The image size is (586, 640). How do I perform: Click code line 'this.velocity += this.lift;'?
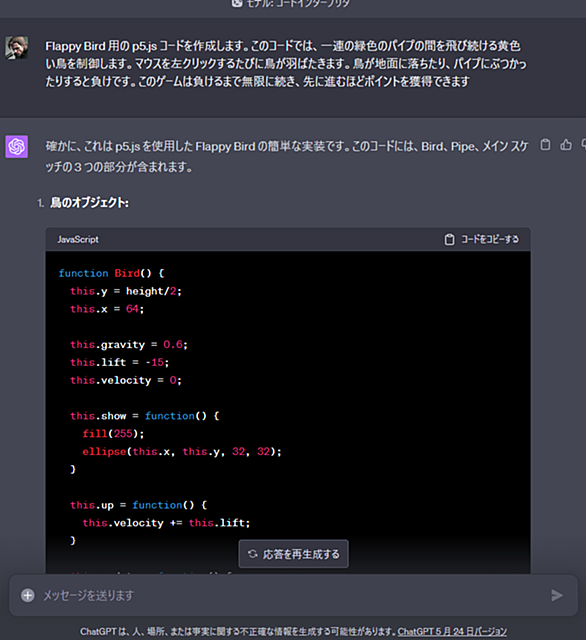(x=166, y=523)
